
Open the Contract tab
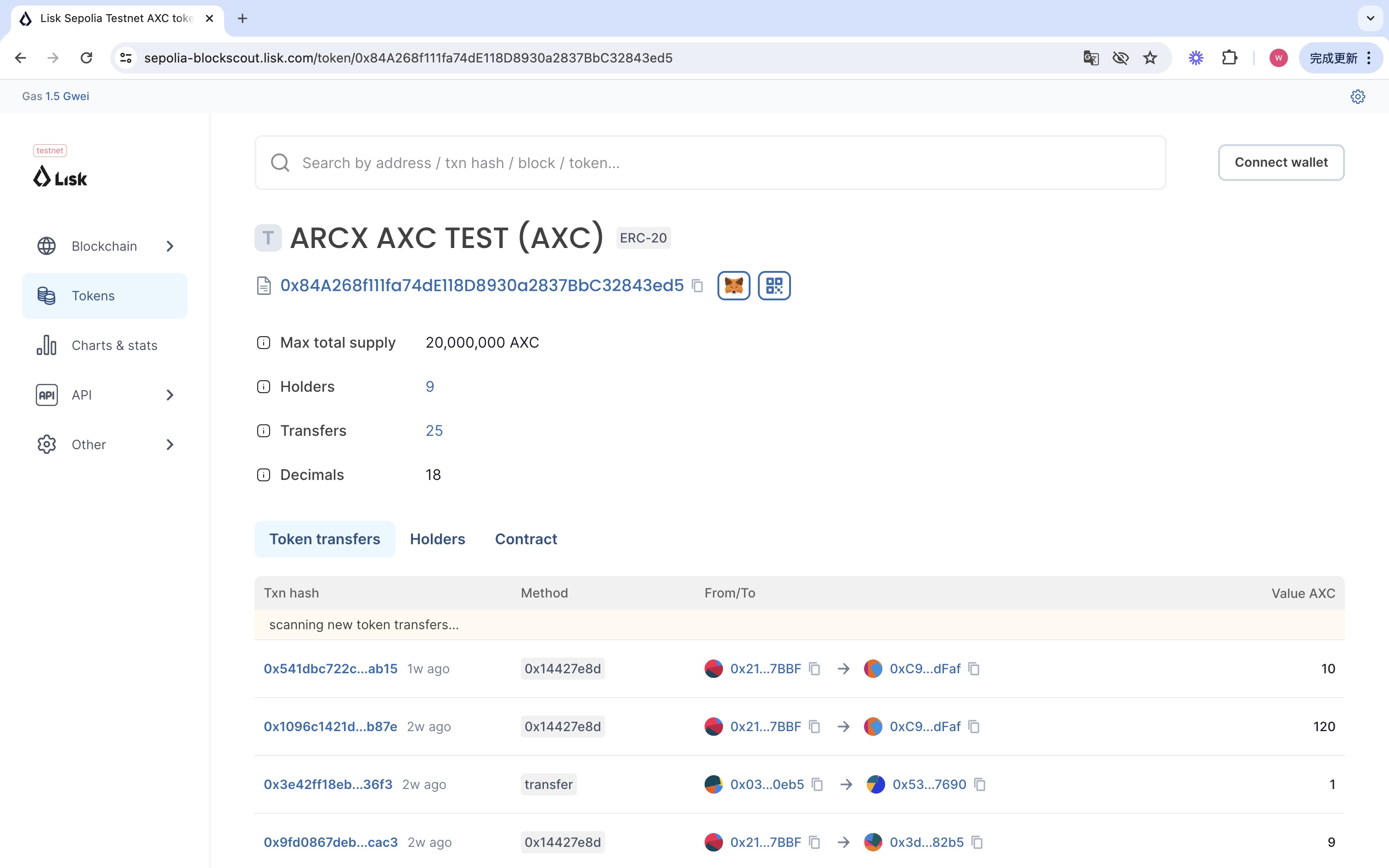[526, 539]
